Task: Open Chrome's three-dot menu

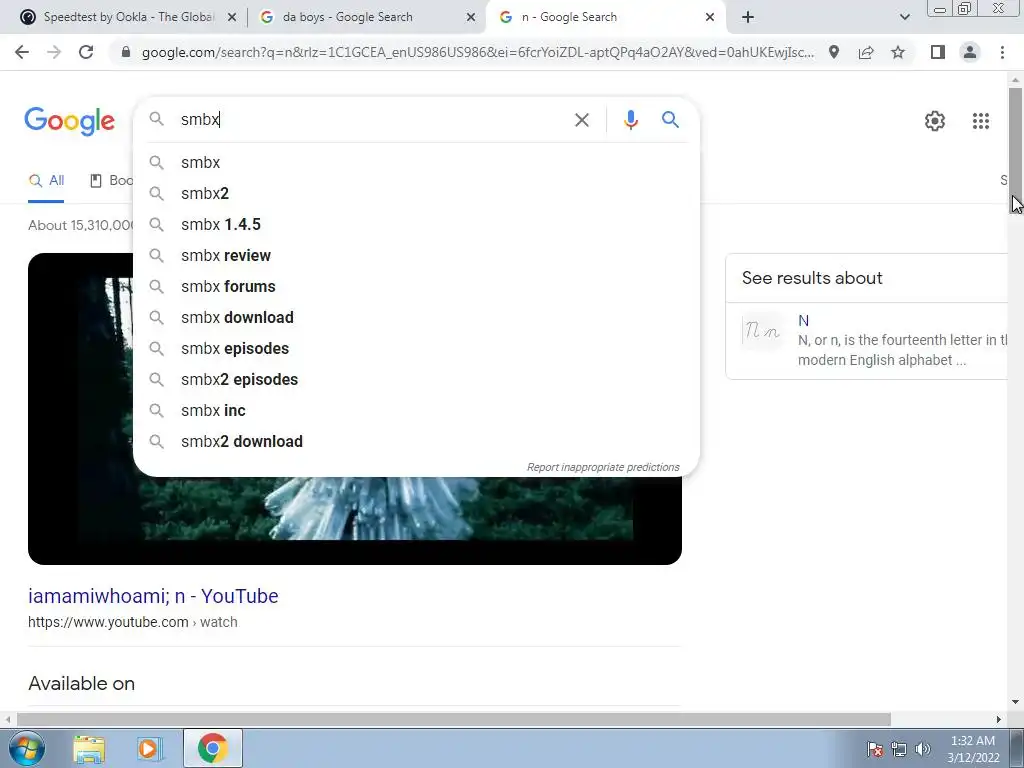Action: (1002, 52)
